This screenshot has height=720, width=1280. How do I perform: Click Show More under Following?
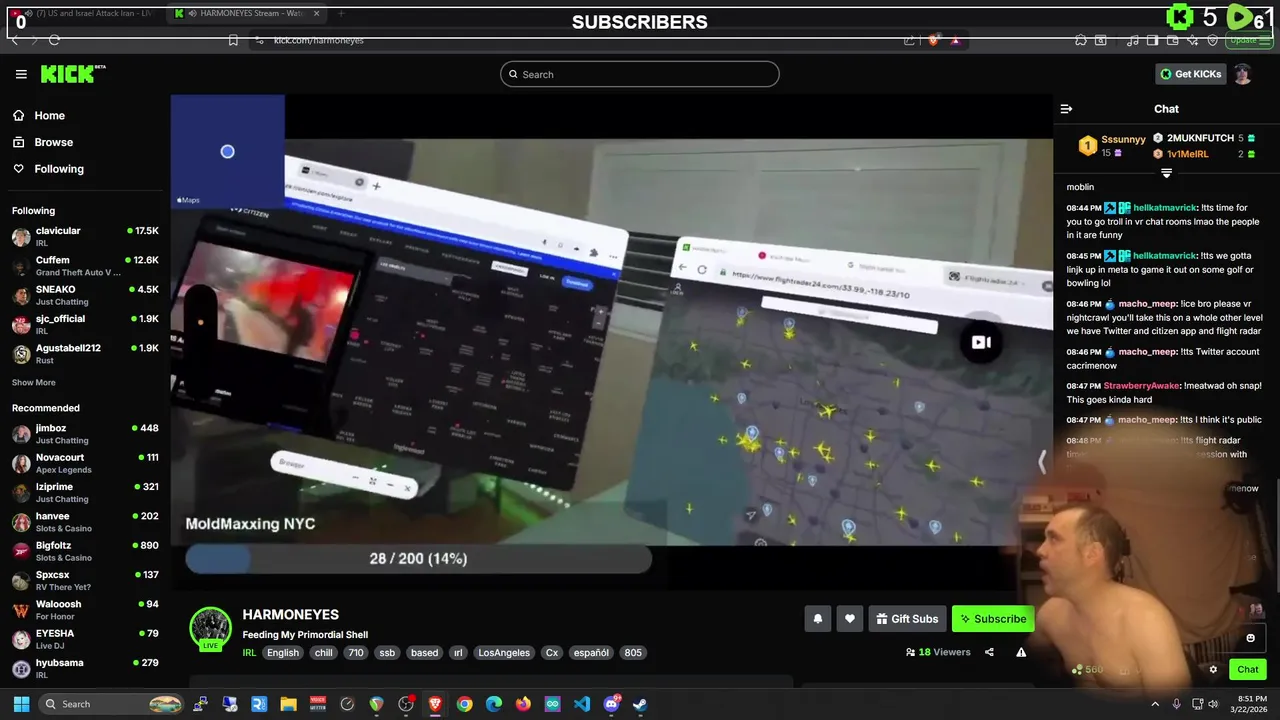(34, 382)
